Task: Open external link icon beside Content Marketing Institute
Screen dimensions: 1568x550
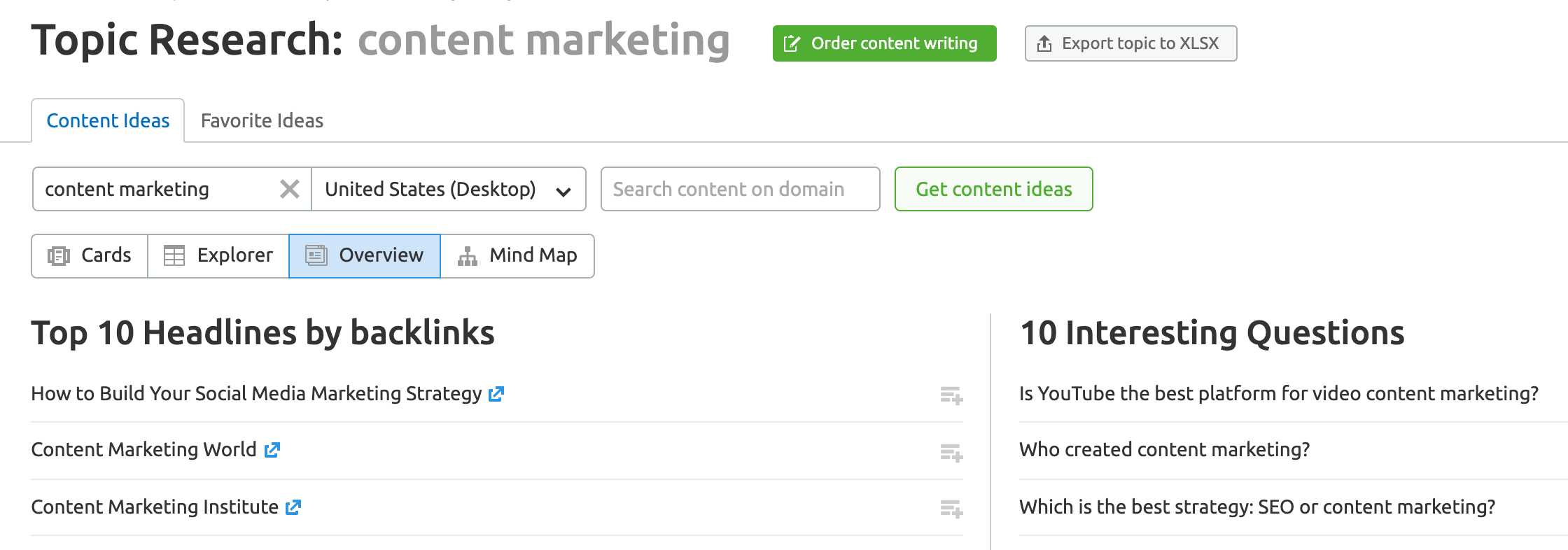Action: click(x=293, y=507)
